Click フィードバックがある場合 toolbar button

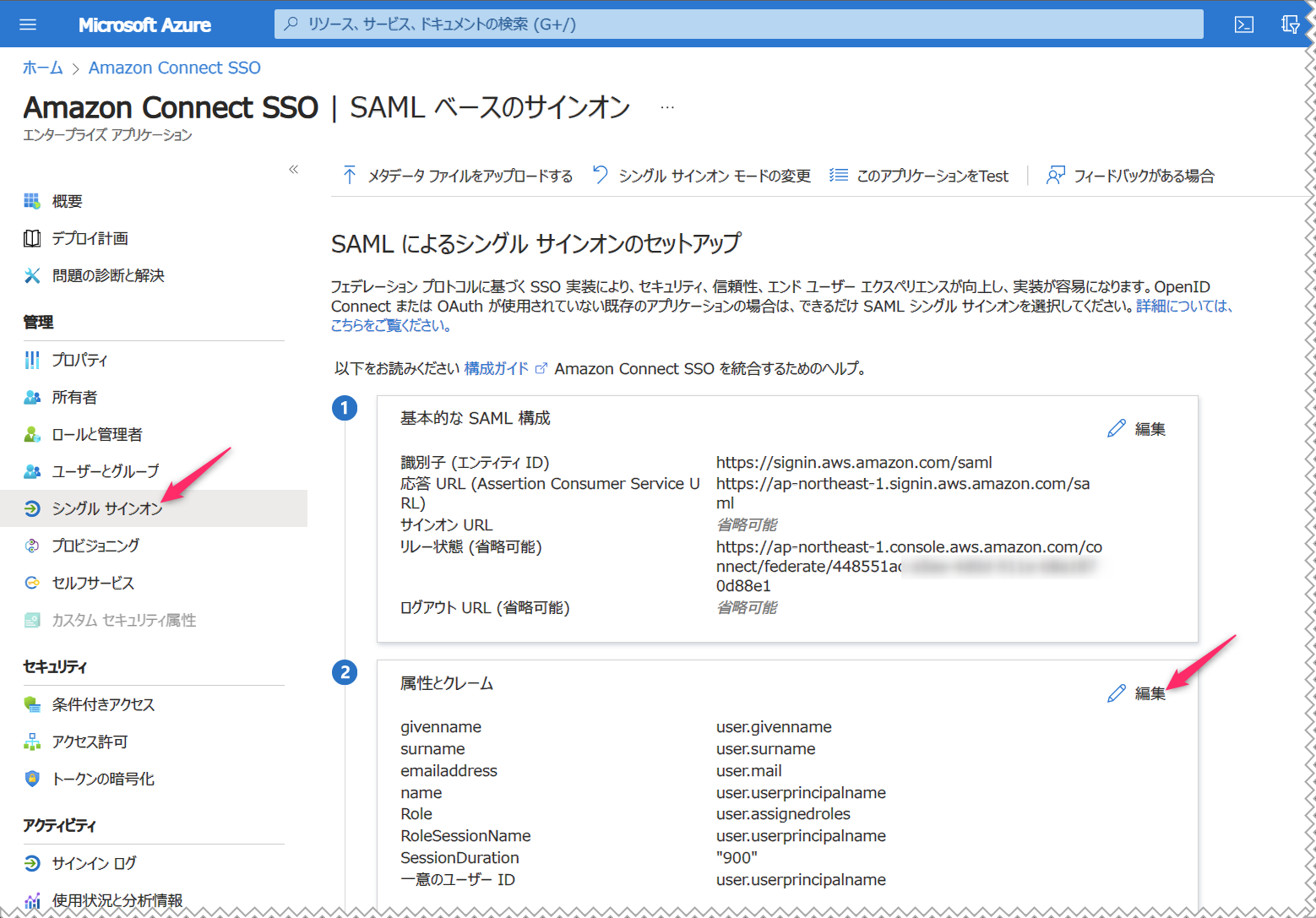(x=1130, y=176)
